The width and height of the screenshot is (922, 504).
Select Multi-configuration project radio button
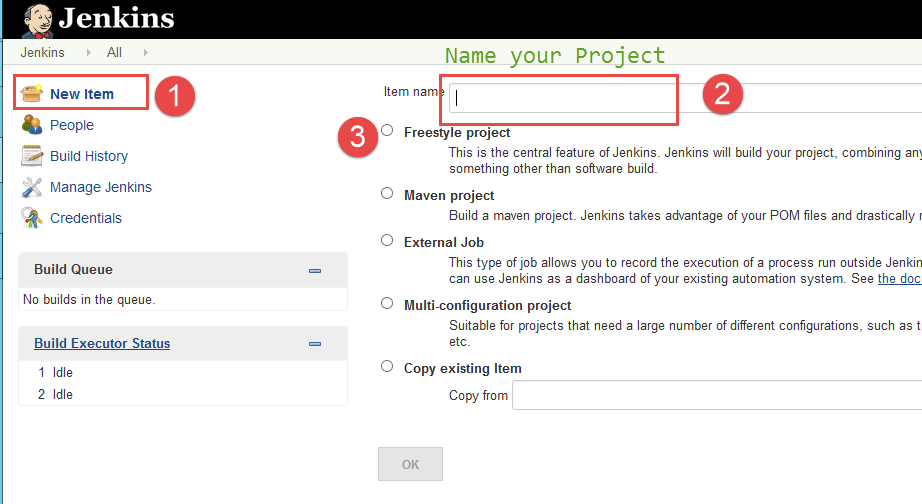click(387, 304)
